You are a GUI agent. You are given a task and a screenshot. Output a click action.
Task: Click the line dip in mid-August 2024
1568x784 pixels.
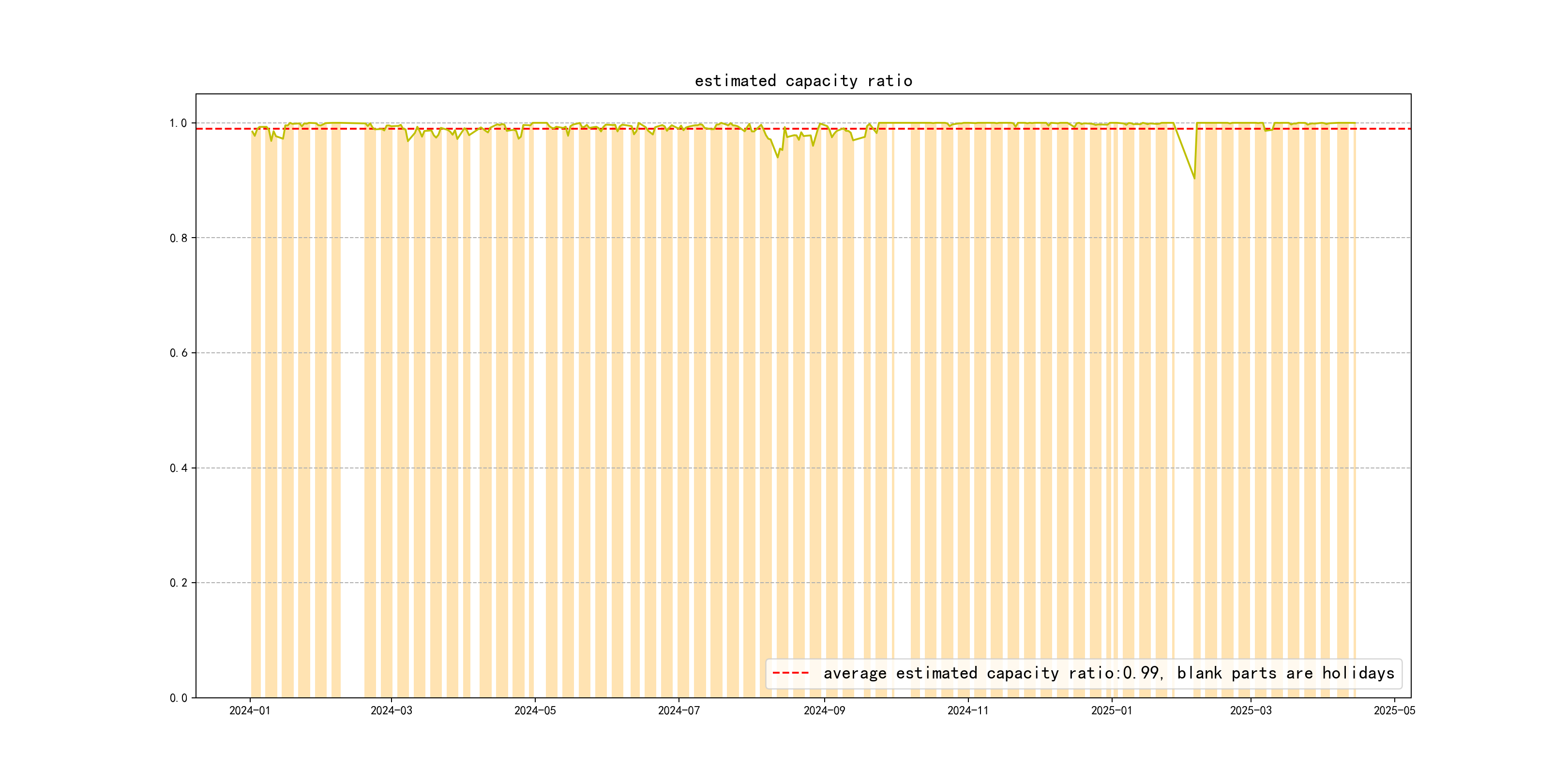[777, 157]
